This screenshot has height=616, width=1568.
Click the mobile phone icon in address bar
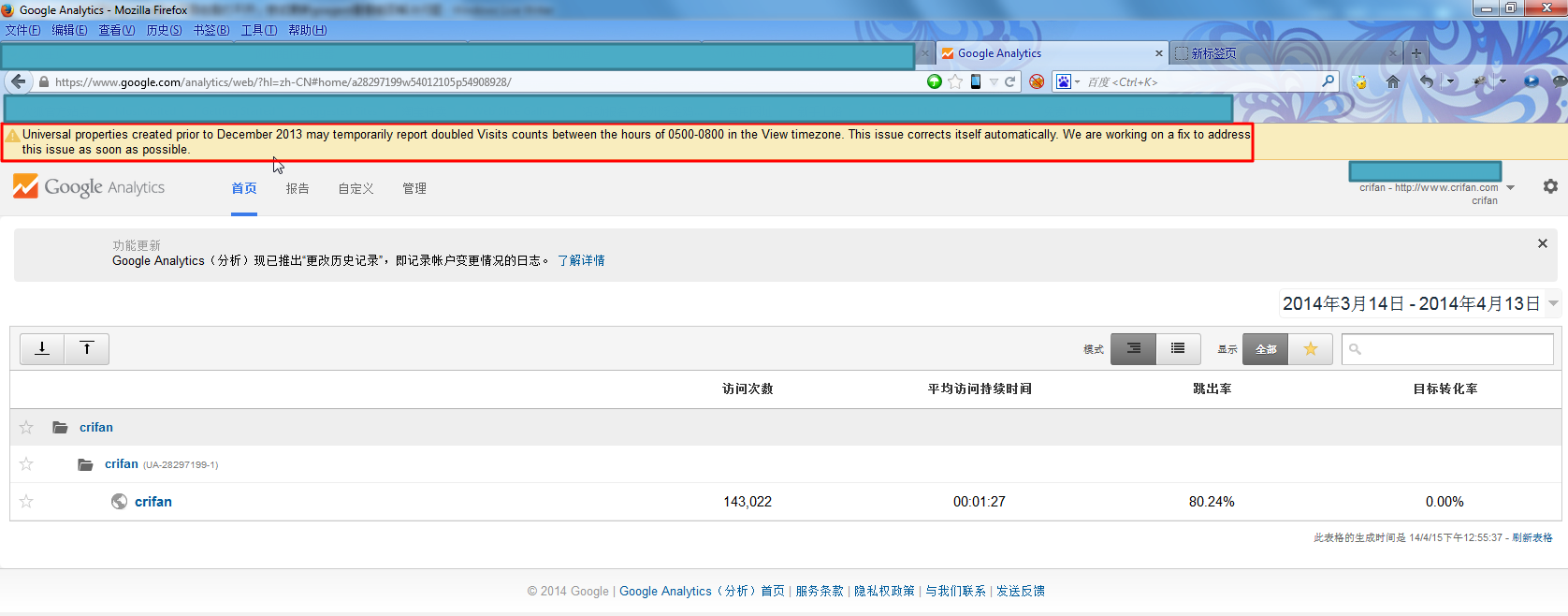976,81
